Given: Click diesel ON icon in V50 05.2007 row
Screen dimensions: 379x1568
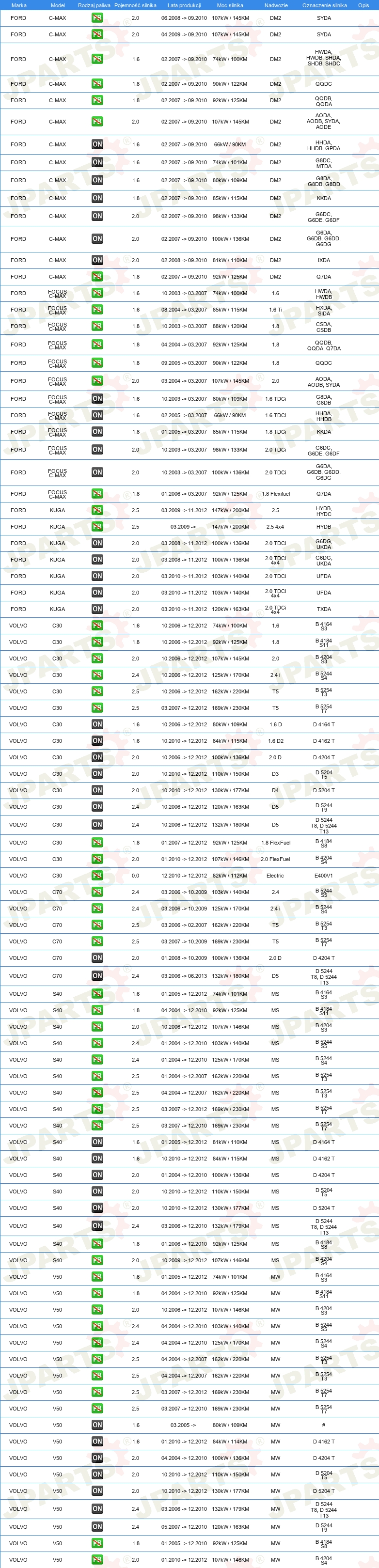Looking at the screenshot, I should point(97,1527).
